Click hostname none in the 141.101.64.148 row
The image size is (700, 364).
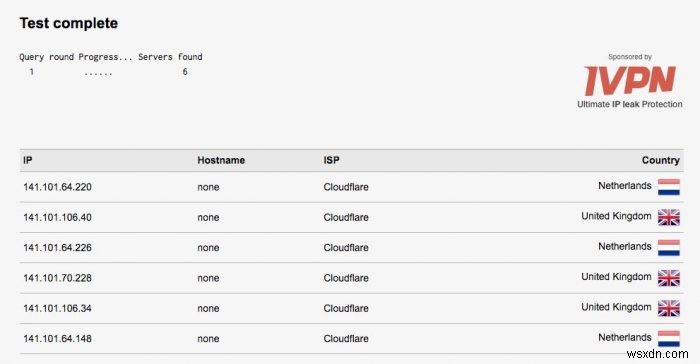tap(208, 339)
